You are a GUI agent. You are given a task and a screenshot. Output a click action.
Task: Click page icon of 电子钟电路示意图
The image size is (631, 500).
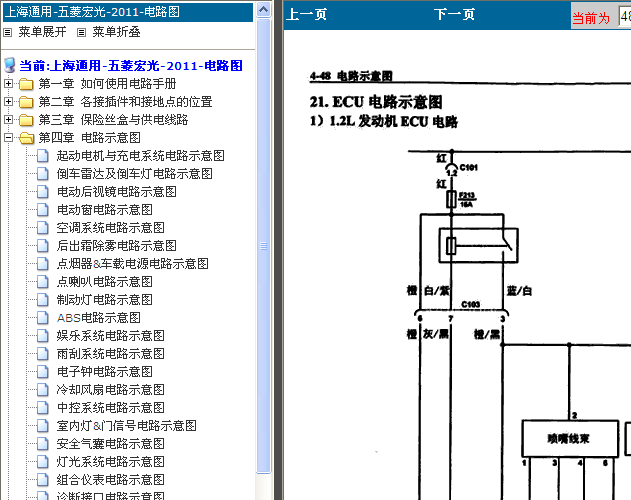(43, 372)
